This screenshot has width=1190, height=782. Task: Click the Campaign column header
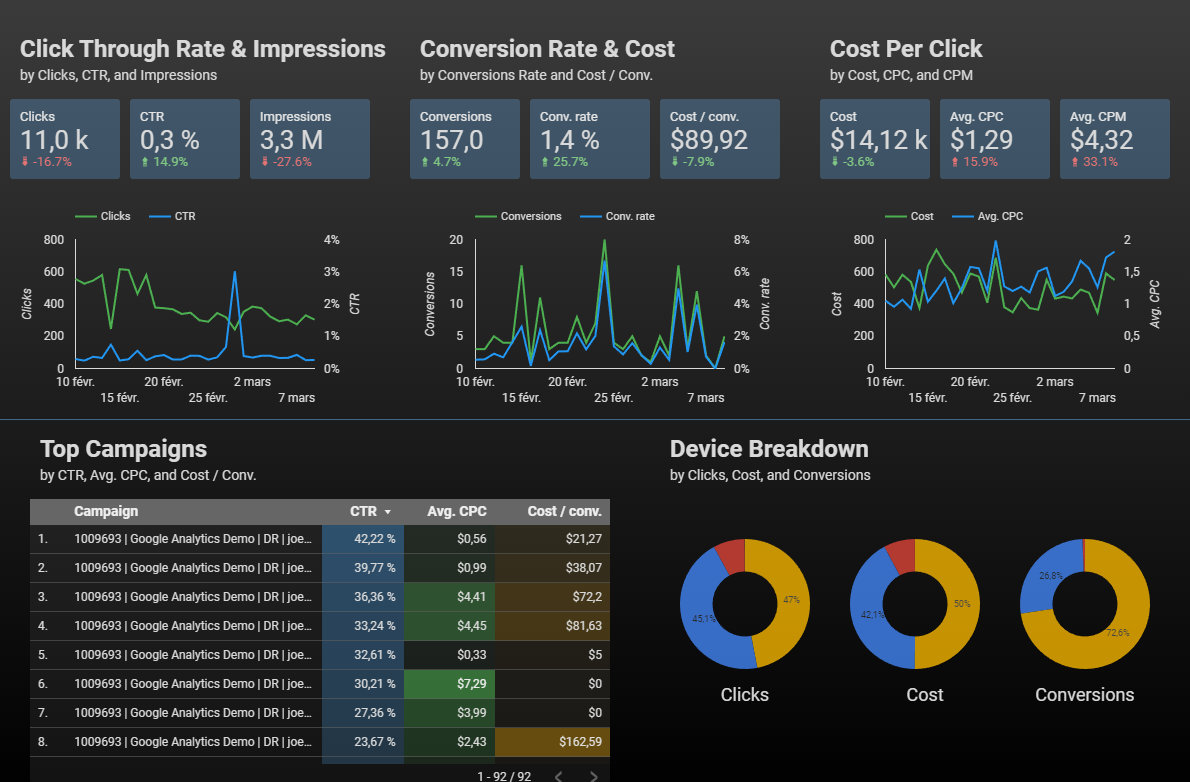[106, 512]
